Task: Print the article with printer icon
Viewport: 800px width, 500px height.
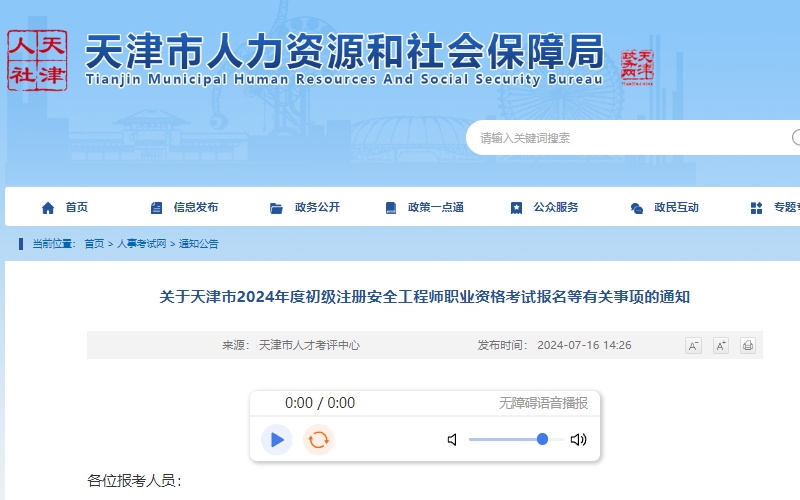Action: (747, 345)
